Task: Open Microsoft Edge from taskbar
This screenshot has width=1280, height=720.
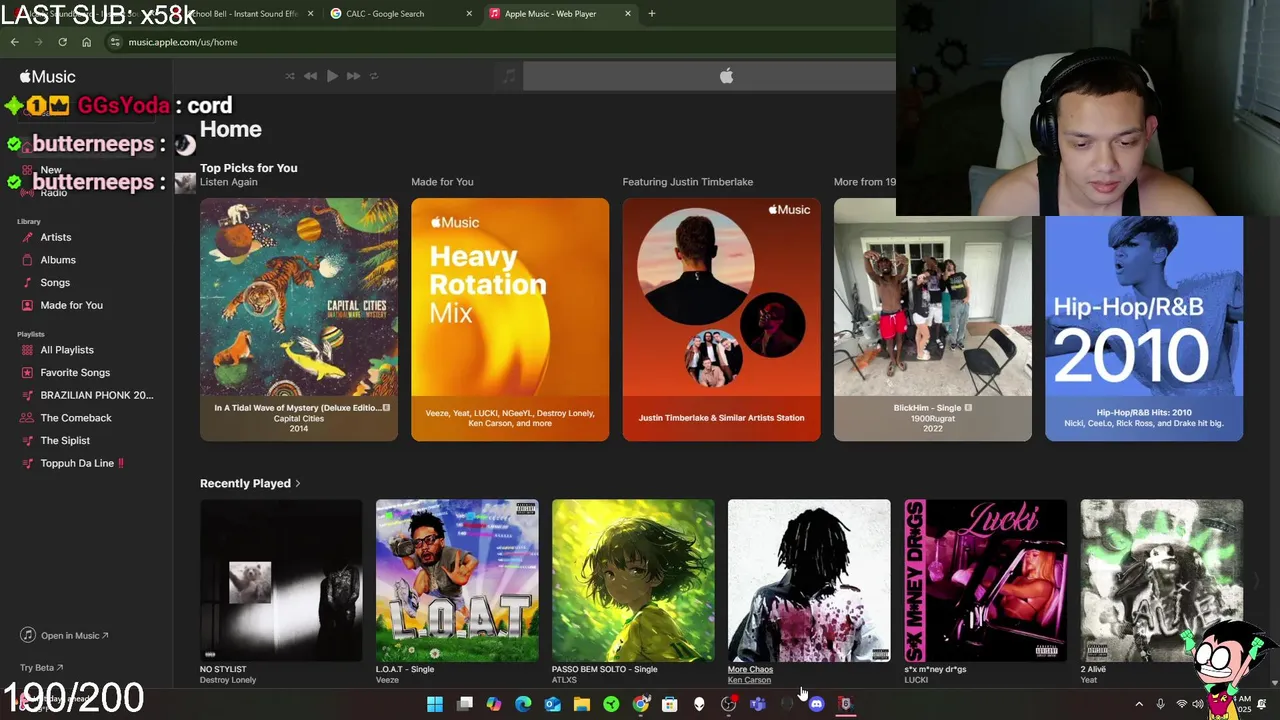Action: click(x=523, y=704)
